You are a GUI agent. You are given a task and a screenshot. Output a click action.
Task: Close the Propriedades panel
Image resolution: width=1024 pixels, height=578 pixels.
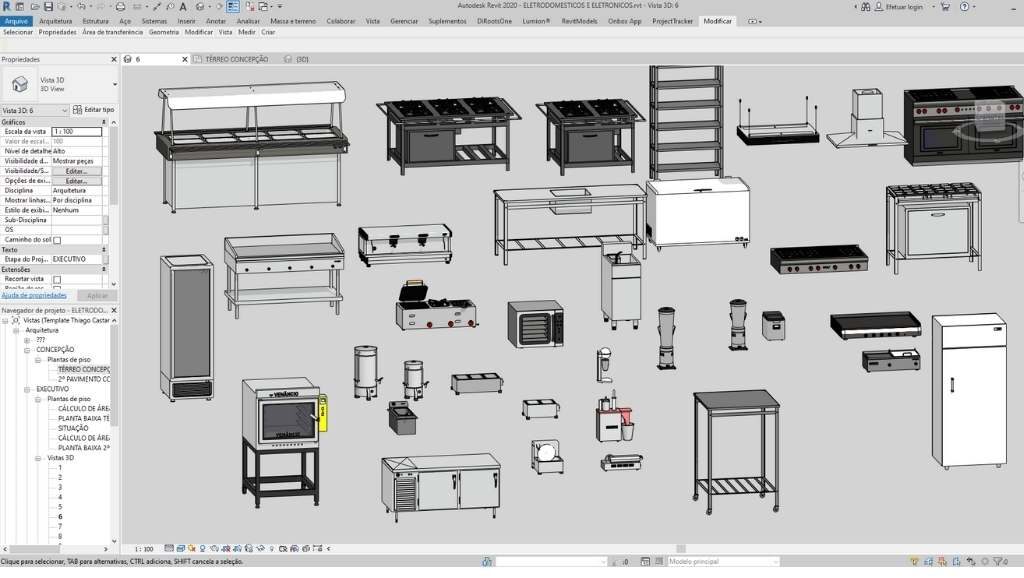pos(112,59)
